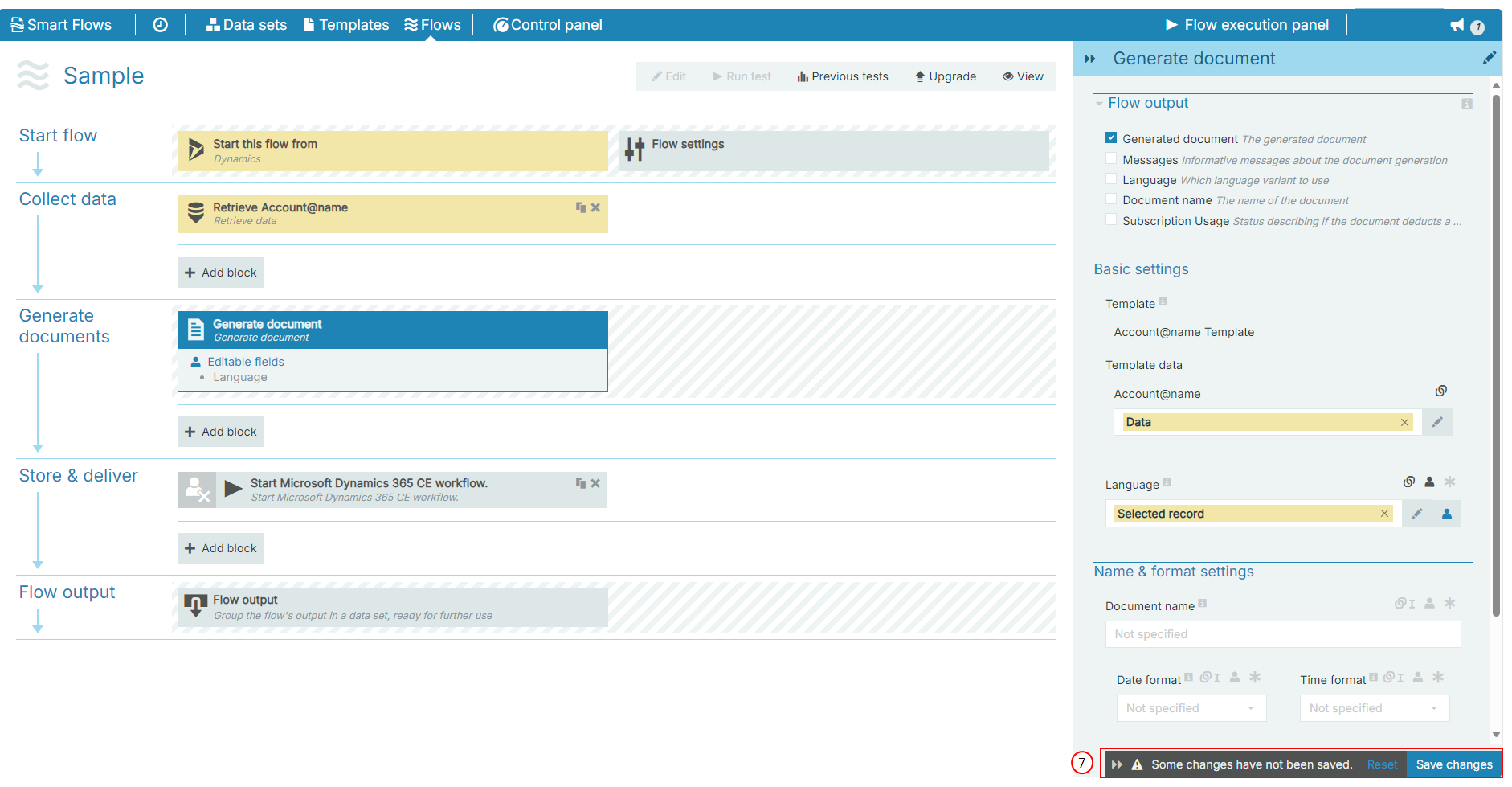Click the Edit toolbar button
The width and height of the screenshot is (1512, 787).
tap(668, 76)
